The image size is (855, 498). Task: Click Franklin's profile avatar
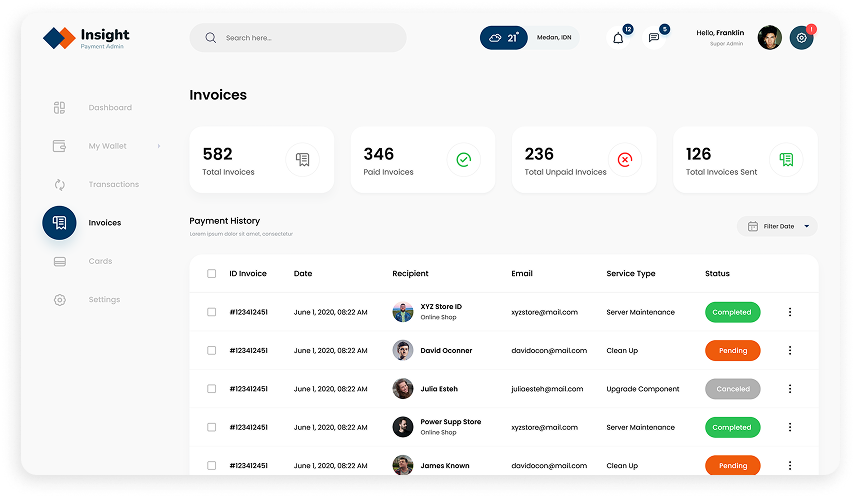click(769, 38)
